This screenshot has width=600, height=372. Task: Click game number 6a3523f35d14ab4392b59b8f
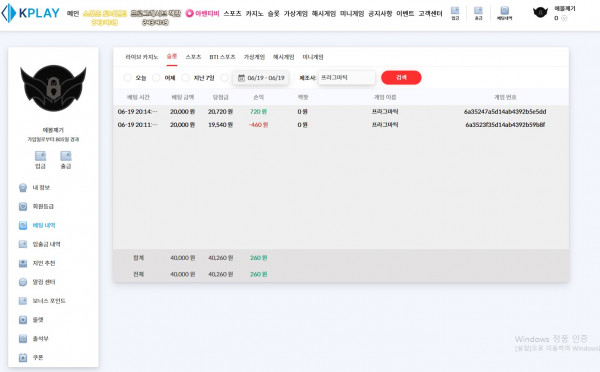[x=505, y=125]
